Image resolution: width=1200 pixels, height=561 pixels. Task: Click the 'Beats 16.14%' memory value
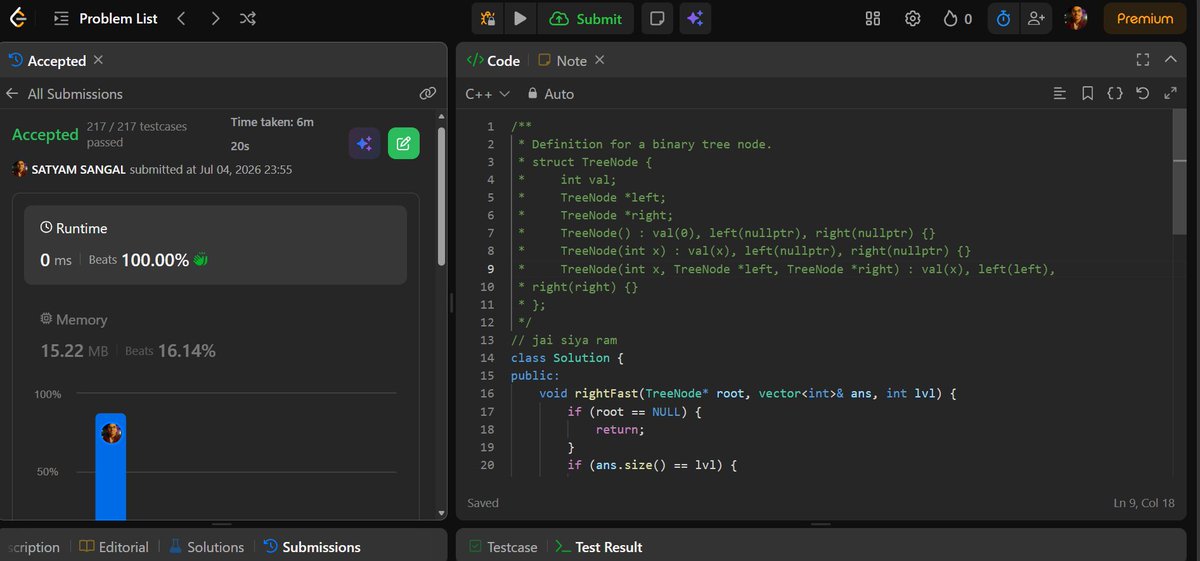[x=170, y=351]
